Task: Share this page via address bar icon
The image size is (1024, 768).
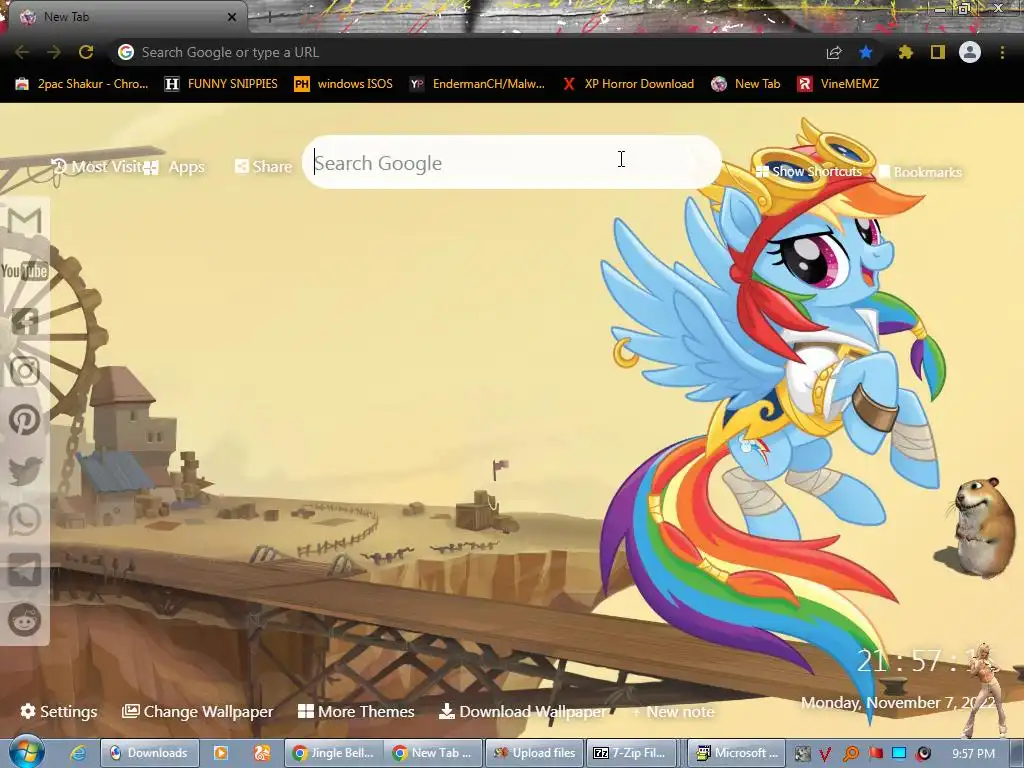Action: coord(834,52)
